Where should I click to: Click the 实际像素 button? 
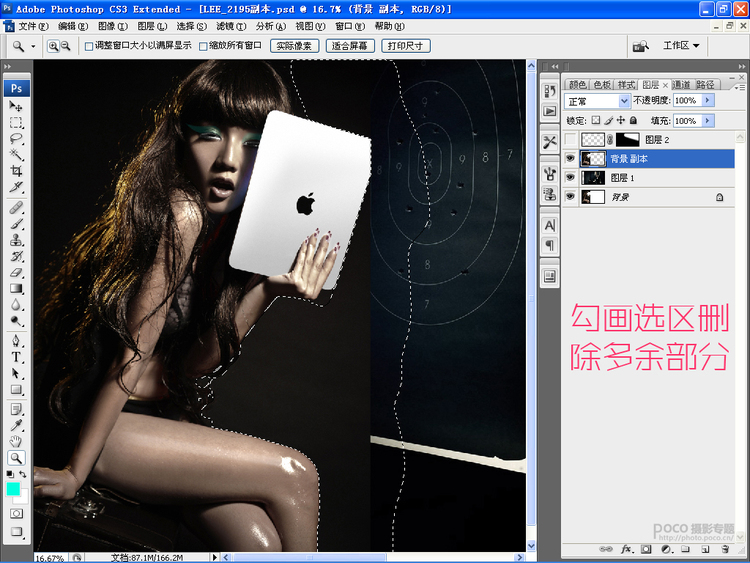294,46
